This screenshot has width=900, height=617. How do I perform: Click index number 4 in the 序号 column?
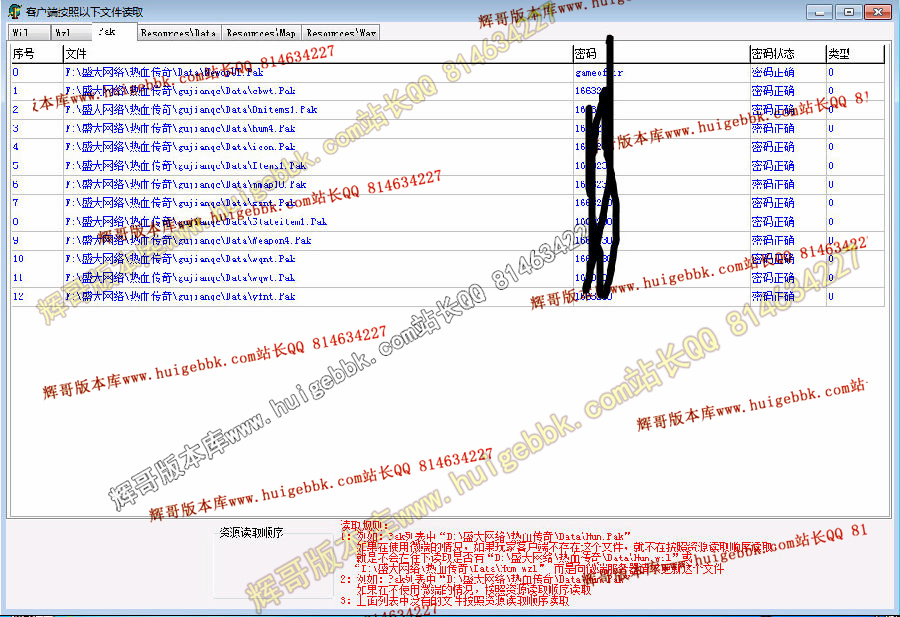(15, 147)
